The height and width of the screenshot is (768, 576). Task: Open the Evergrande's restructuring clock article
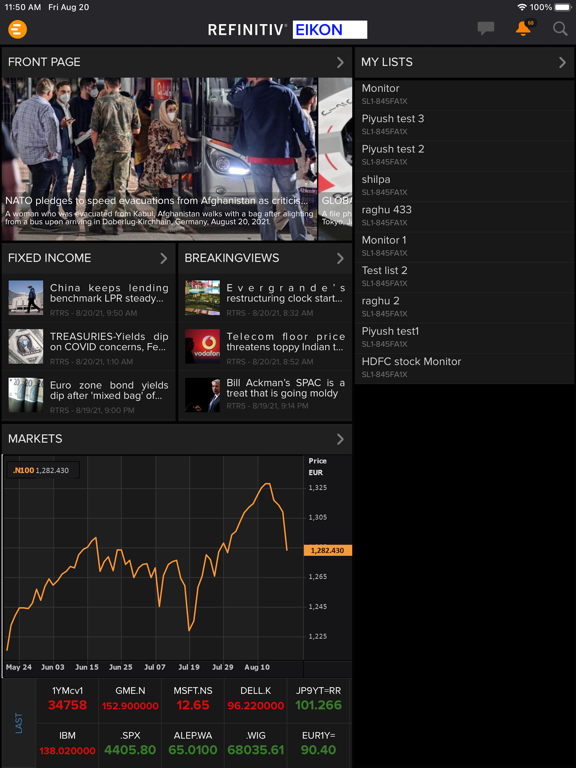point(265,298)
